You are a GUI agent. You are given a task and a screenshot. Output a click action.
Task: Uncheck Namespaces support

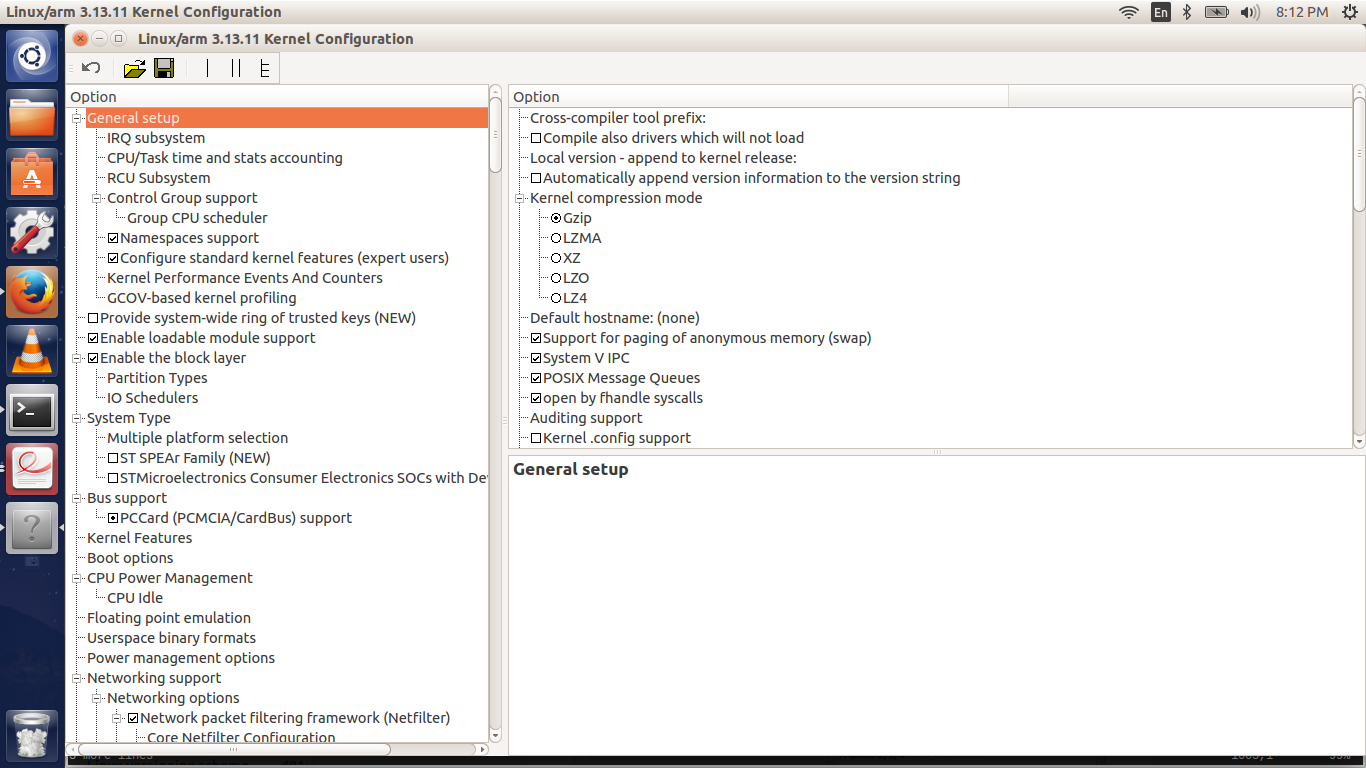coord(114,238)
